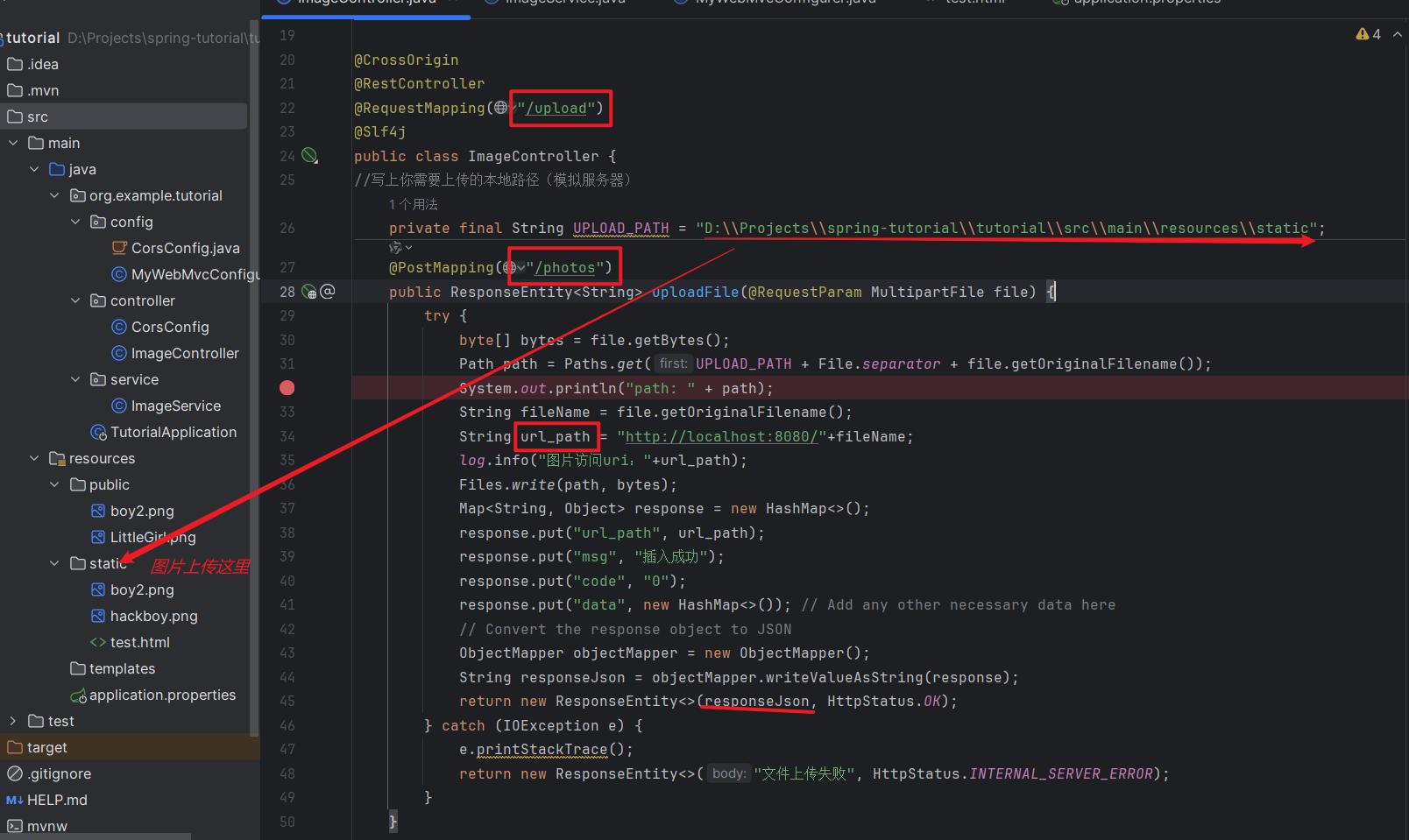This screenshot has width=1409, height=840.
Task: Collapse the main folder in project tree
Action: pyautogui.click(x=13, y=143)
